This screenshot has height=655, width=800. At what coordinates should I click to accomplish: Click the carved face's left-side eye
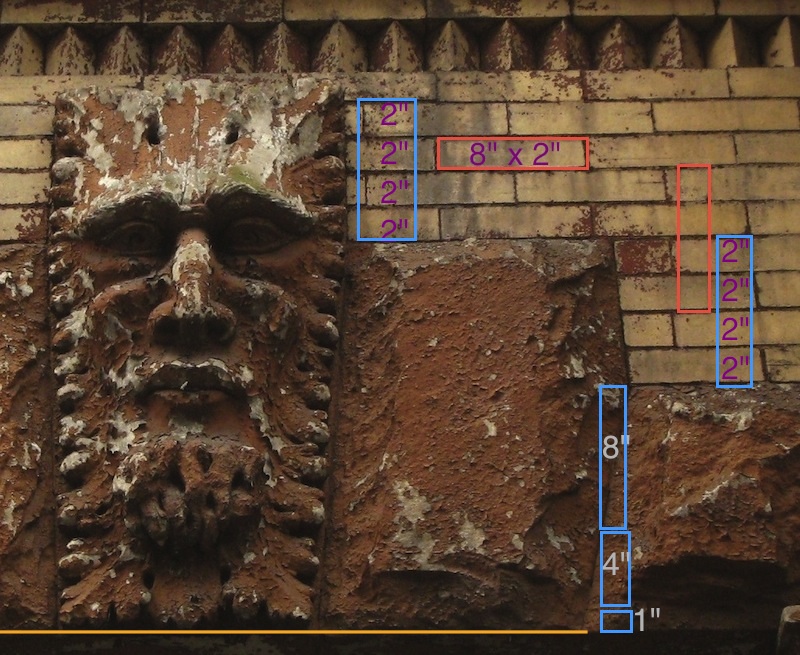pos(127,237)
